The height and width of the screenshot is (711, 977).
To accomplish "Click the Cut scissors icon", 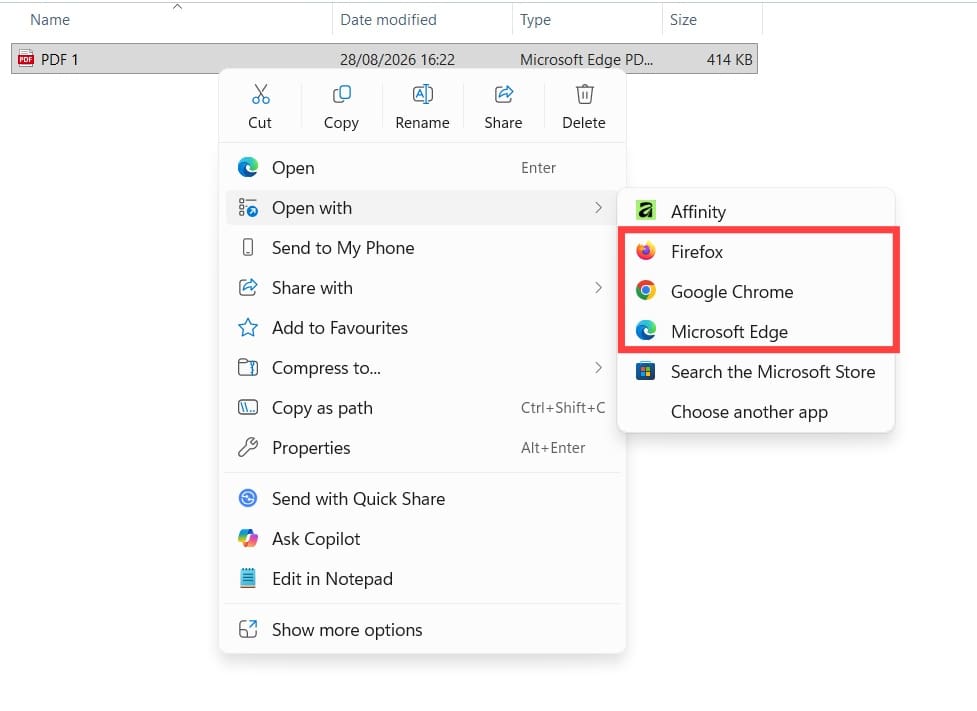I will click(260, 94).
